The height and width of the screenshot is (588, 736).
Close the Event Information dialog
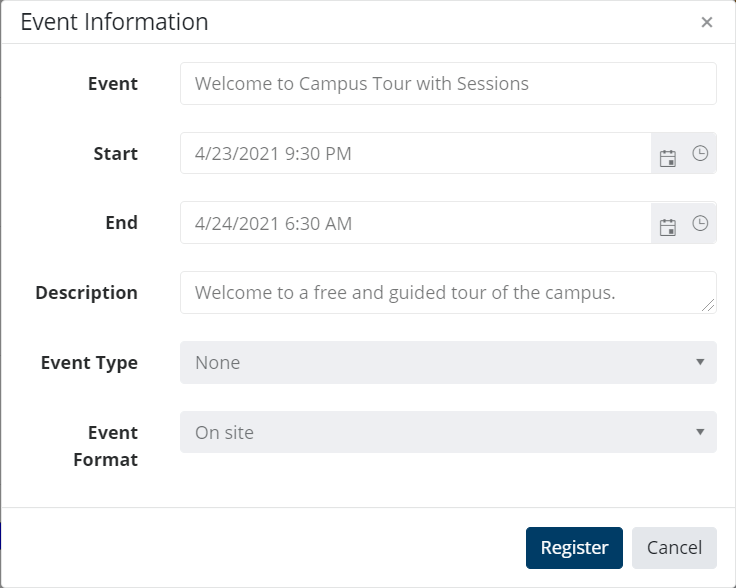point(707,22)
